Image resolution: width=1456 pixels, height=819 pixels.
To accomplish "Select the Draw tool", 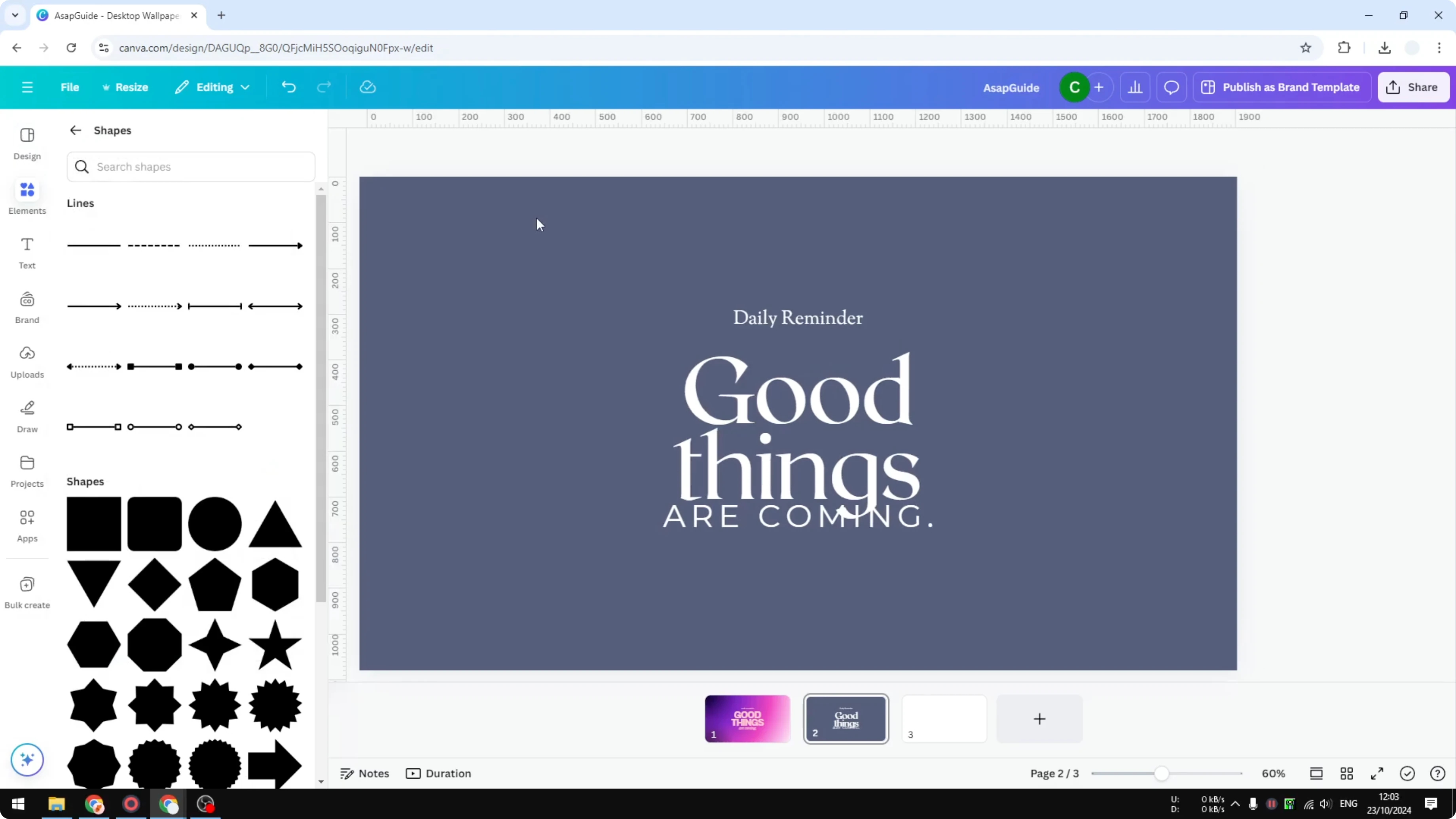I will [x=27, y=417].
